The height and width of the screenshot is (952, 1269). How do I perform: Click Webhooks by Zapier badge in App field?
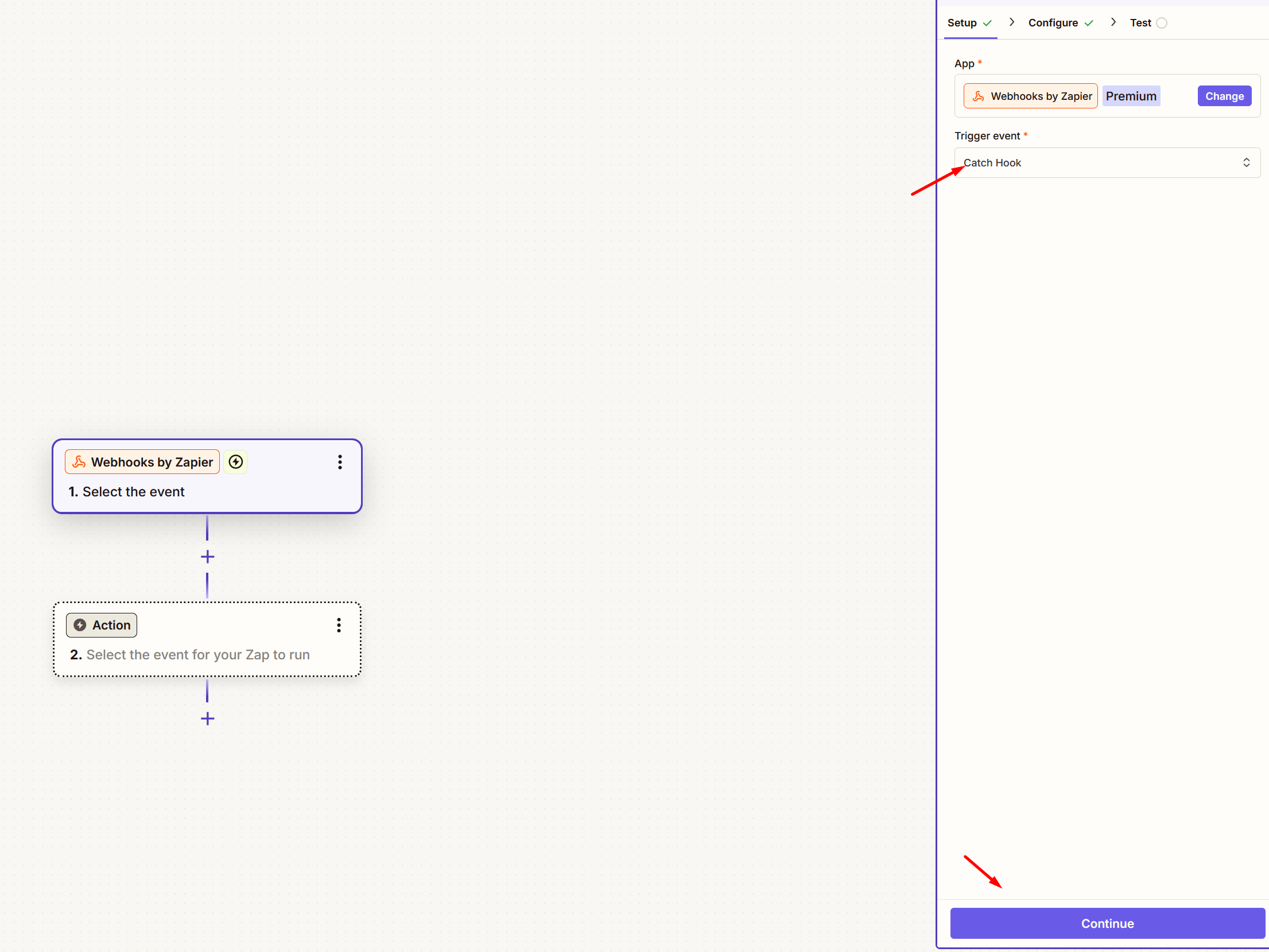tap(1030, 96)
